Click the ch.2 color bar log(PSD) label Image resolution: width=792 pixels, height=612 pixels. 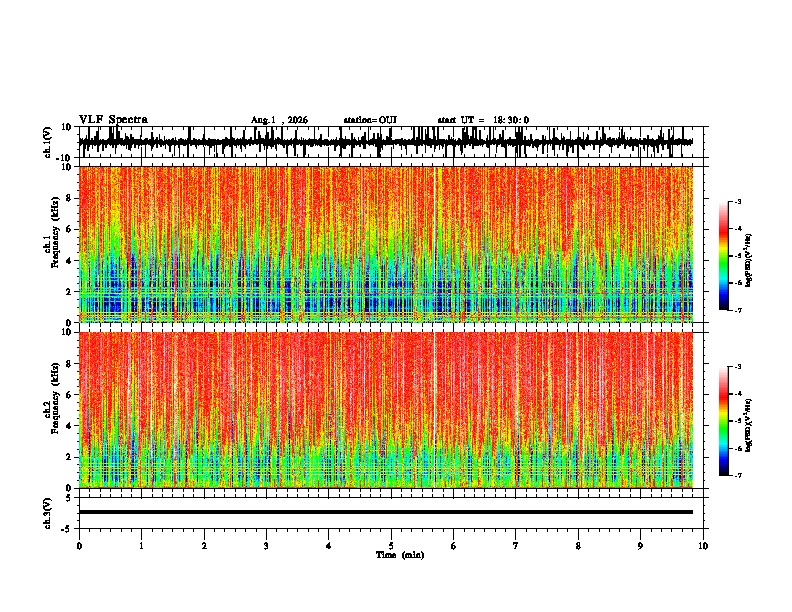[749, 425]
